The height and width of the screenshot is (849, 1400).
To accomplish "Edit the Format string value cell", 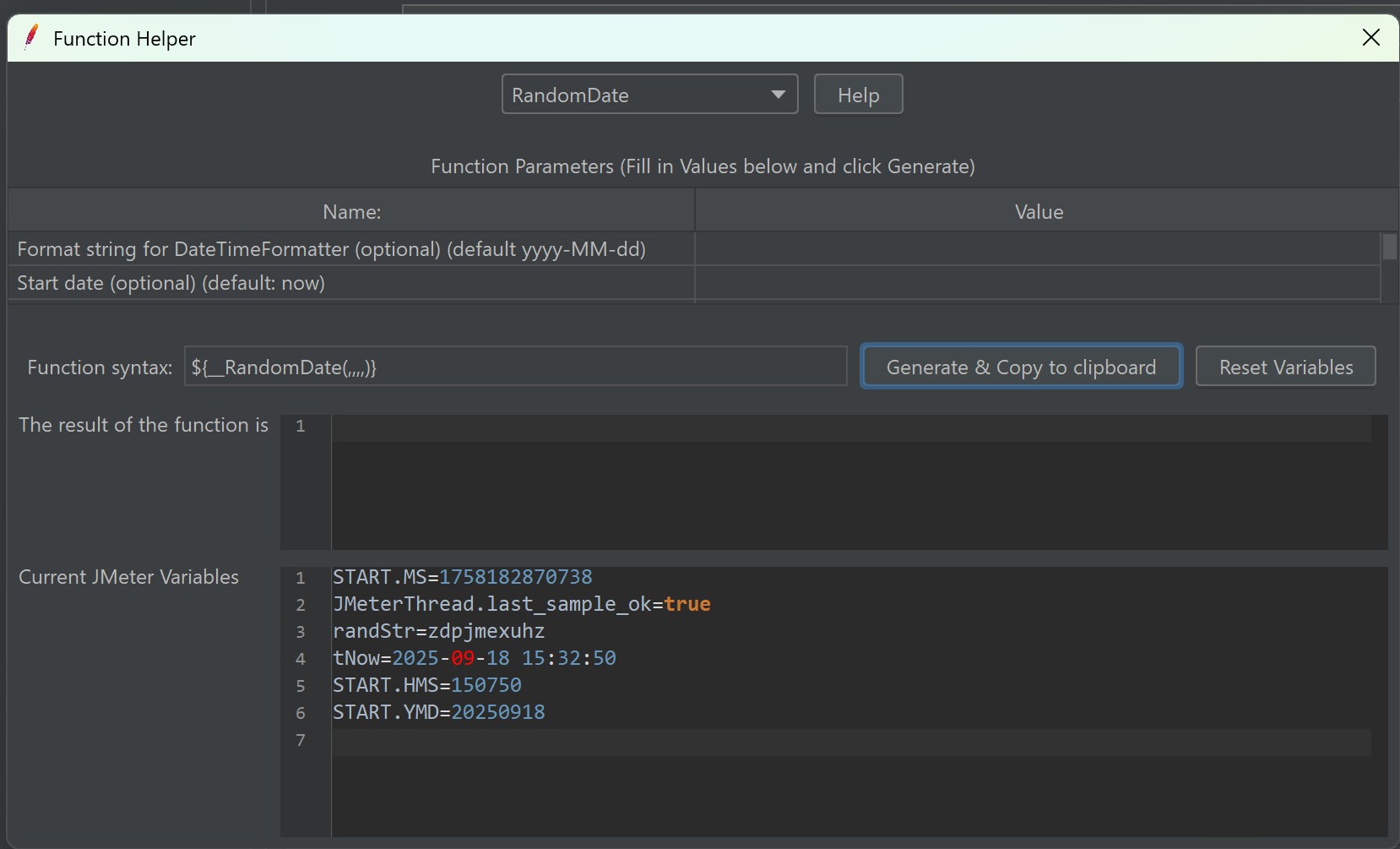I will click(1037, 249).
